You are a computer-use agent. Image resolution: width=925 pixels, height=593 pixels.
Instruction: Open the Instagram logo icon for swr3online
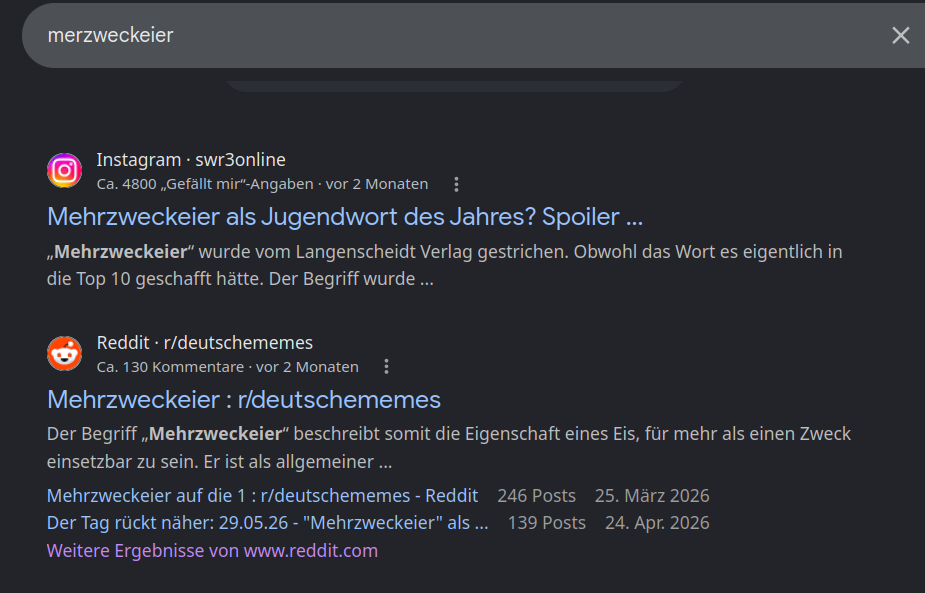tap(64, 171)
